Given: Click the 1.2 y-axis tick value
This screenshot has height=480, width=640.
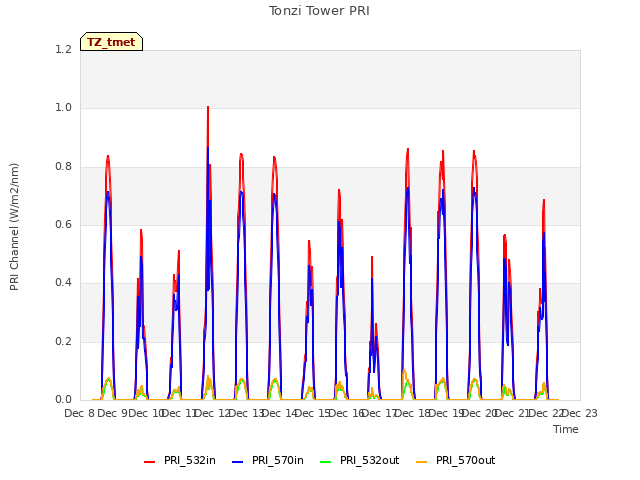Looking at the screenshot, I should pyautogui.click(x=63, y=49).
